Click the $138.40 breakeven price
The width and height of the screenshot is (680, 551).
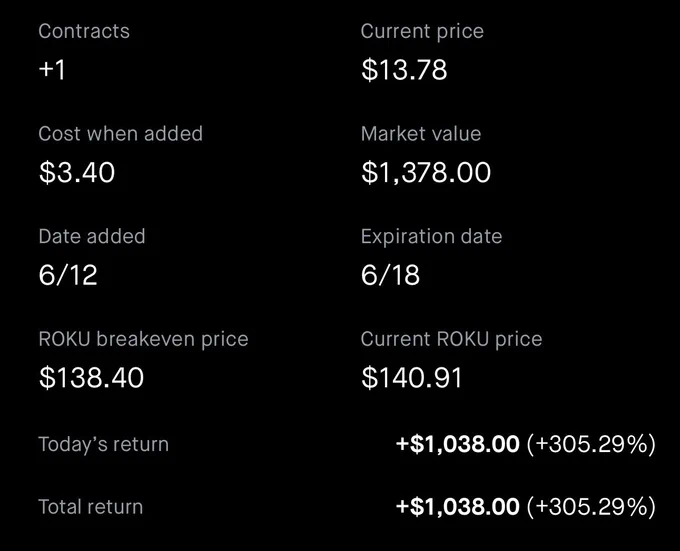tap(91, 377)
